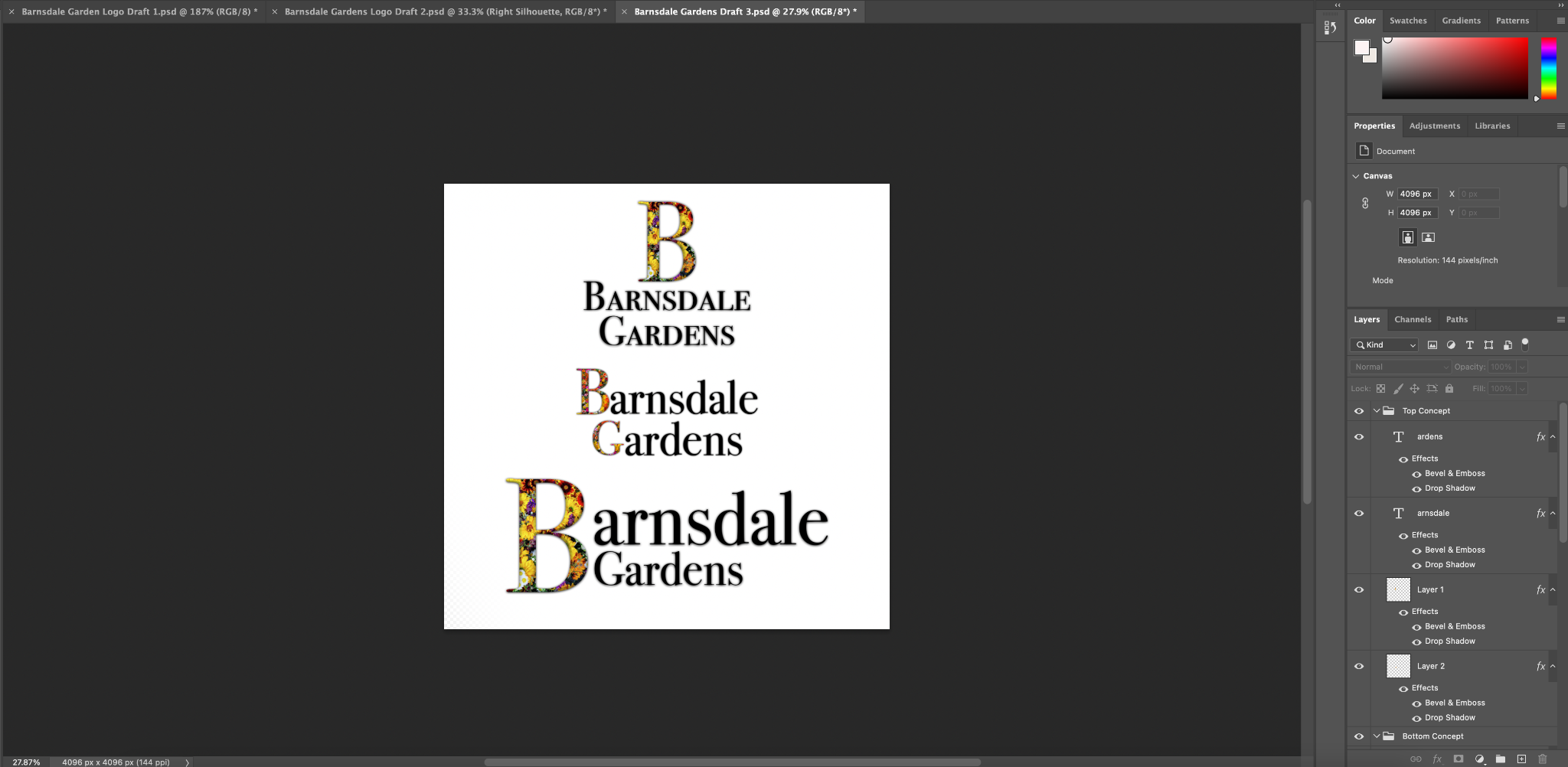Open the layer Kind filter dropdown
This screenshot has height=767, width=1568.
coord(1384,345)
